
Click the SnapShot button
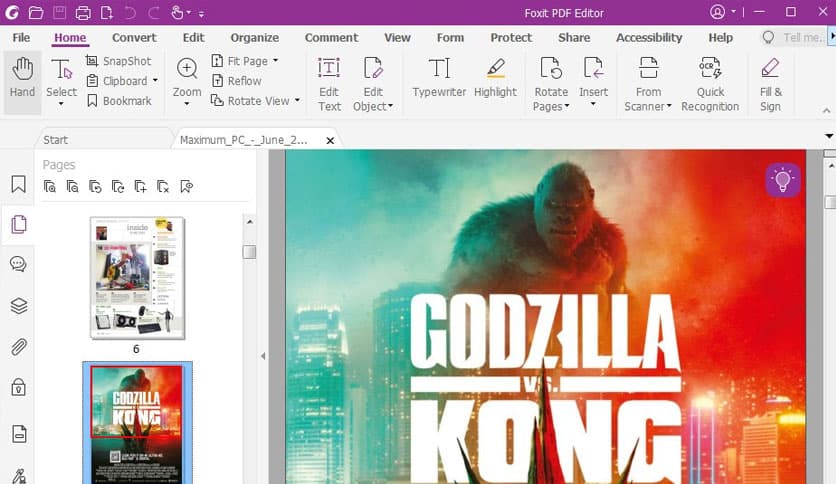tap(119, 61)
